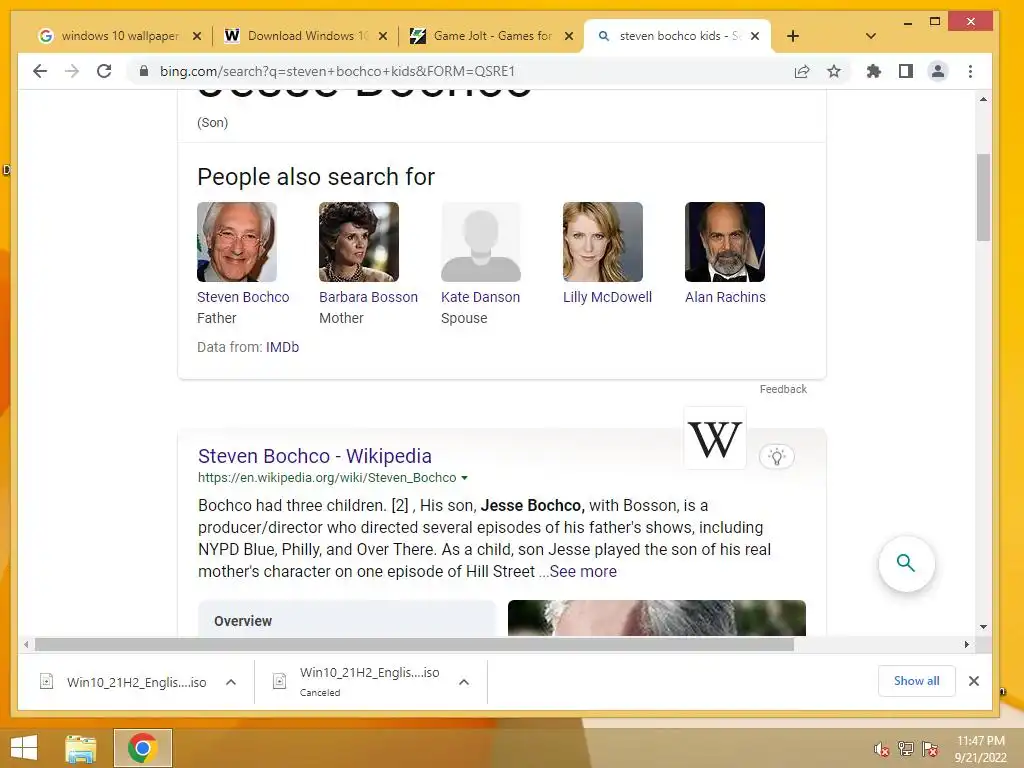Open a new tab with plus button
This screenshot has height=768, width=1024.
(793, 36)
